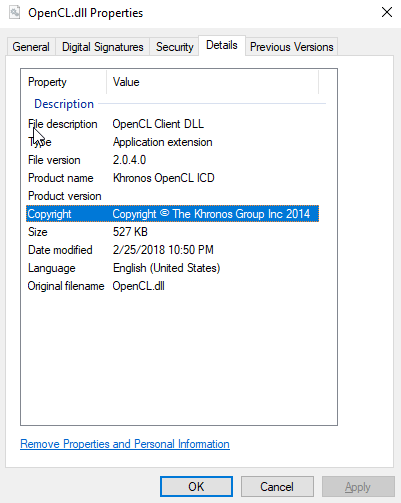Click the Property column header

(x=47, y=82)
